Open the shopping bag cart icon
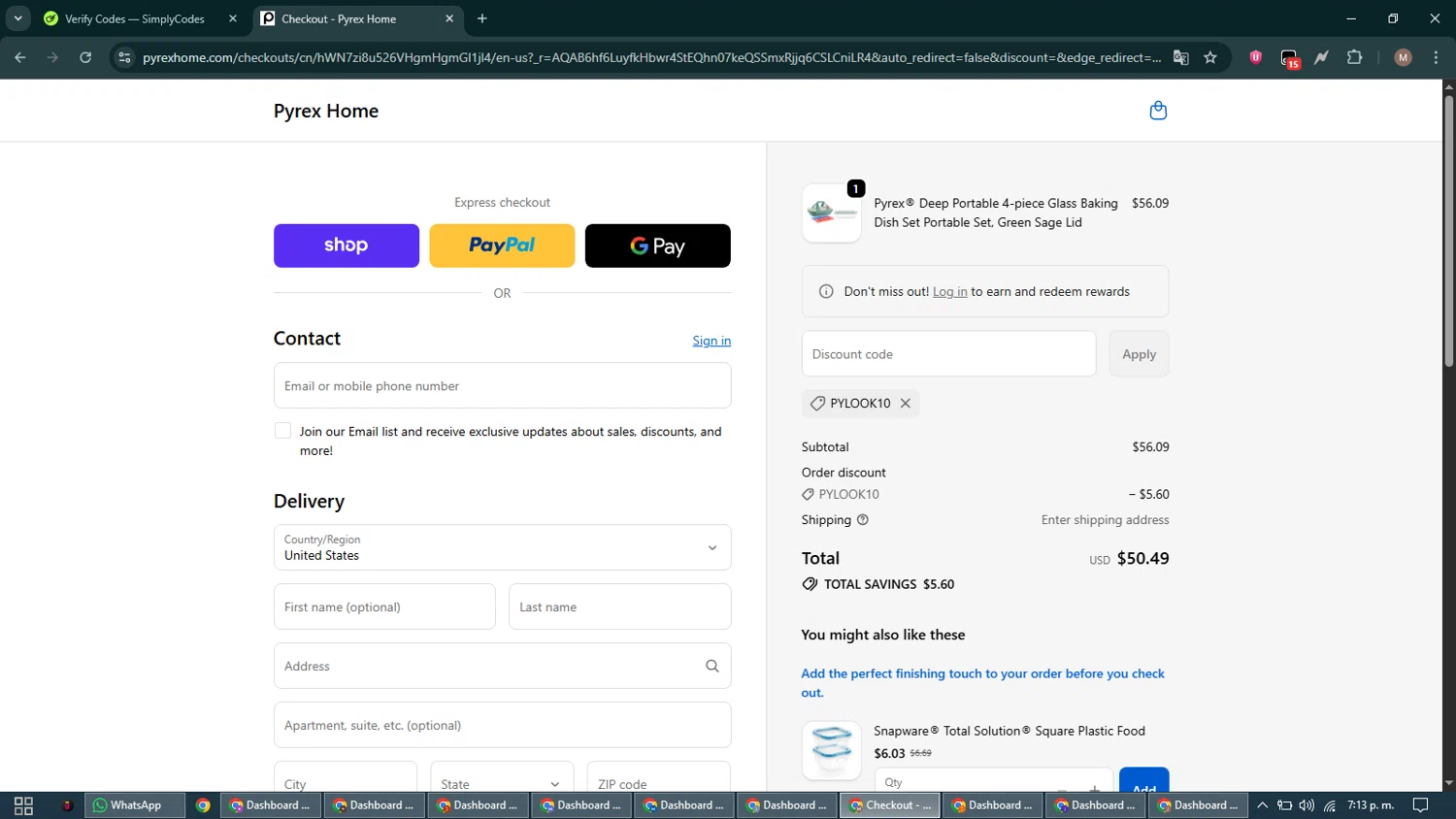Screen dimensions: 1456x819 pos(1158,111)
